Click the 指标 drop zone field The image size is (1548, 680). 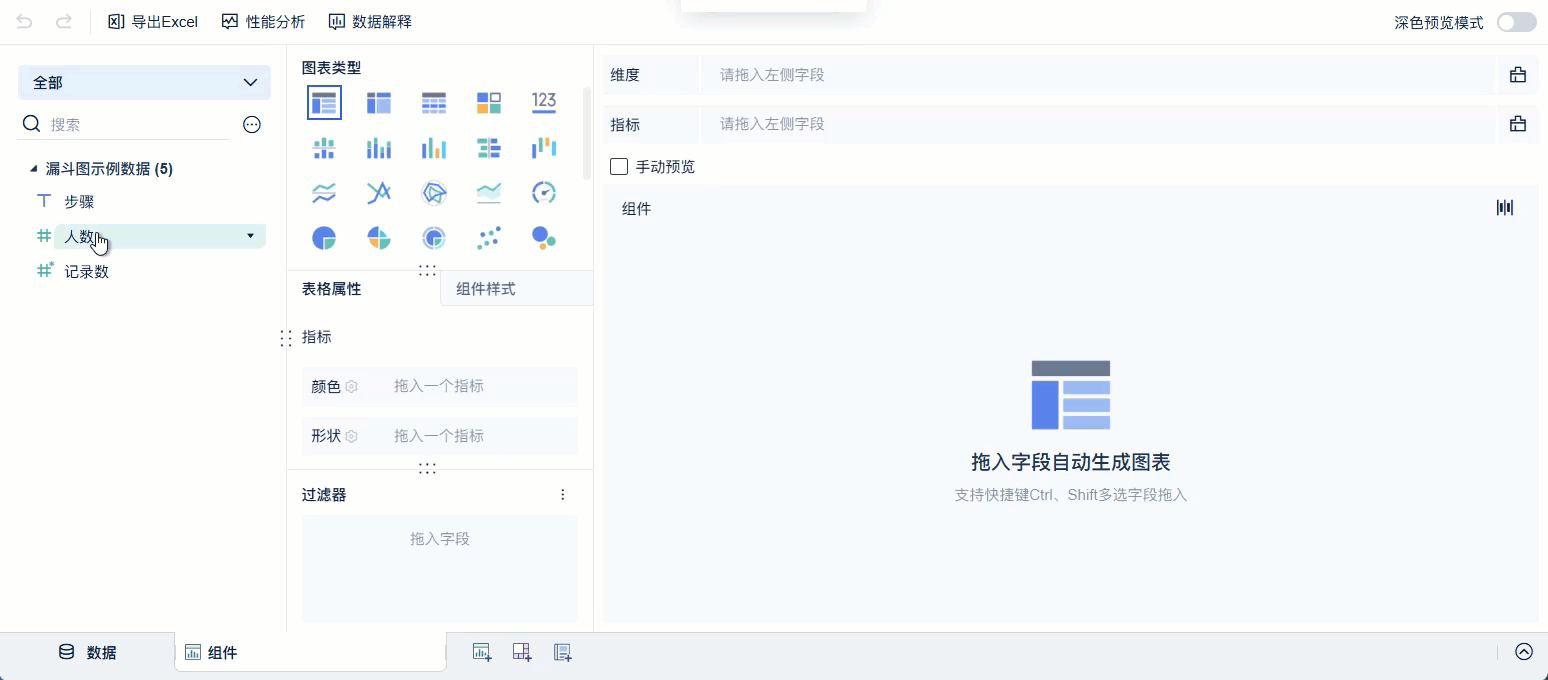(1098, 124)
